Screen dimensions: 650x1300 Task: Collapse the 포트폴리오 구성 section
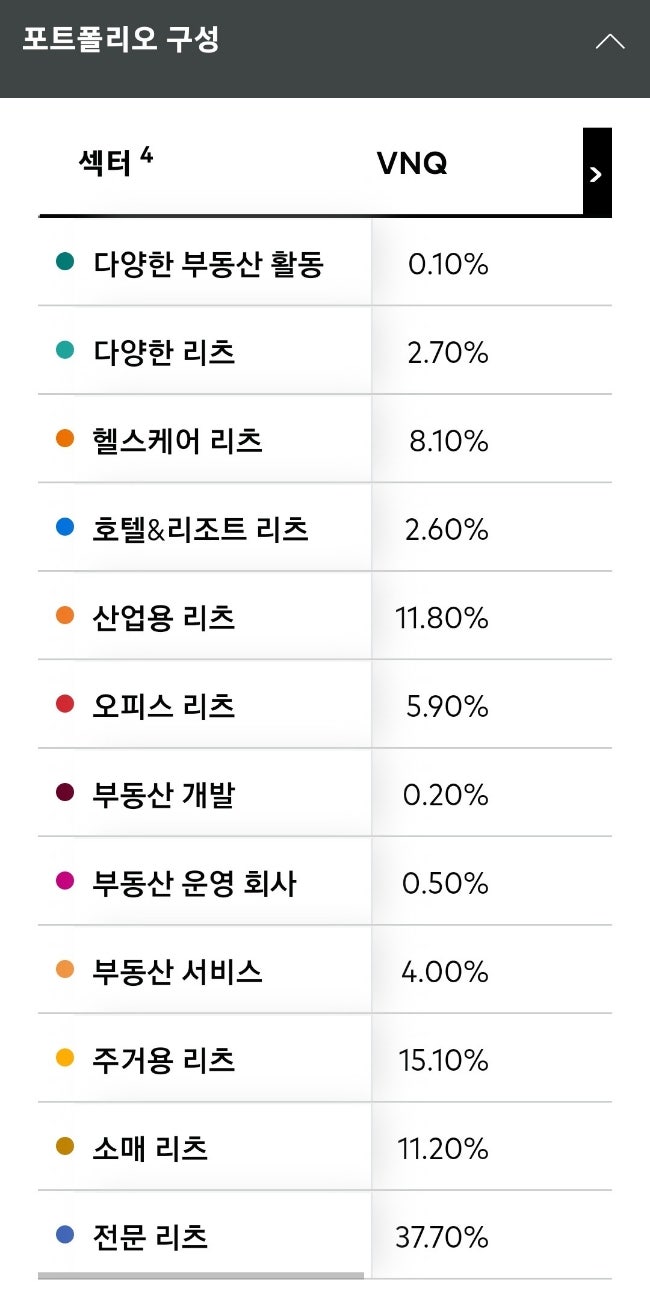coord(609,42)
